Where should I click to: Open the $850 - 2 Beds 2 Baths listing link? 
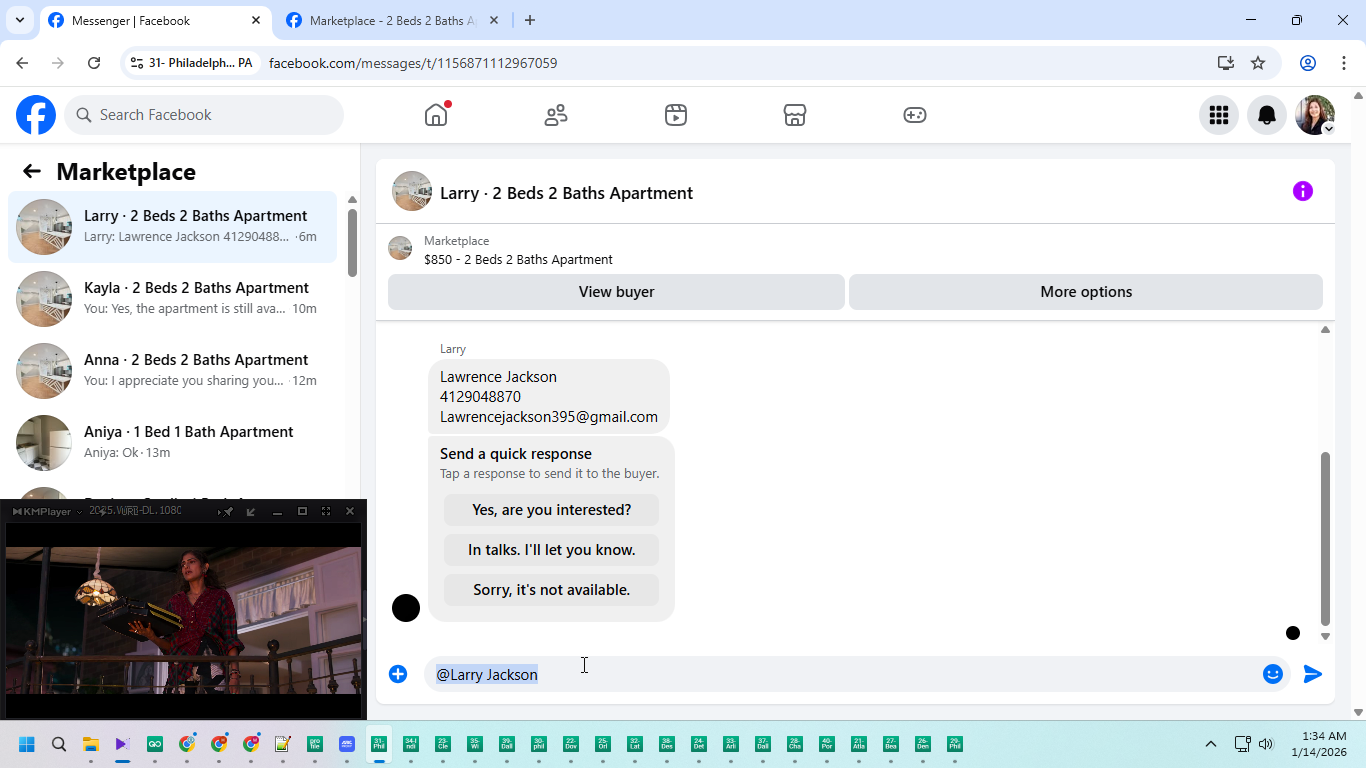click(x=518, y=259)
